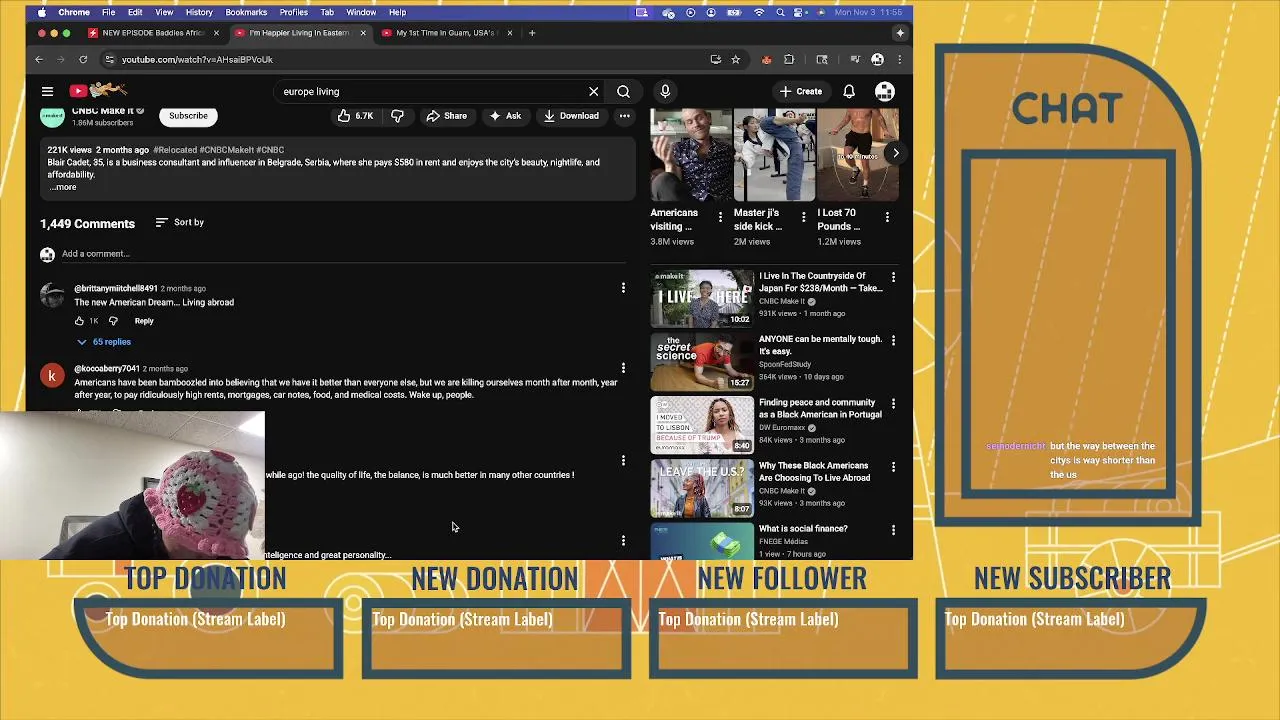The height and width of the screenshot is (720, 1280).
Task: Open the #Relocated hashtag link
Action: [x=175, y=150]
